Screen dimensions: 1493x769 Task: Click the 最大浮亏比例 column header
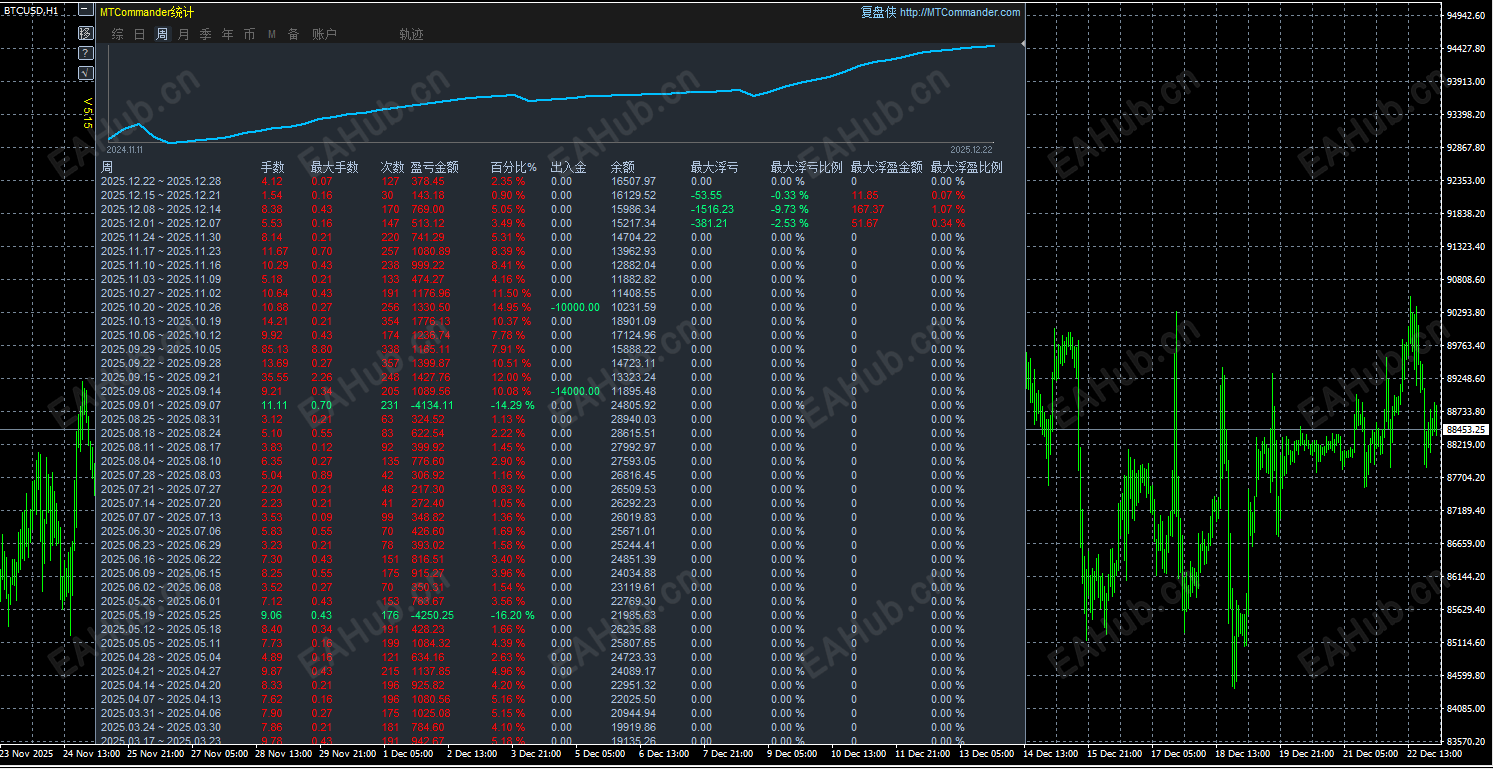(807, 168)
